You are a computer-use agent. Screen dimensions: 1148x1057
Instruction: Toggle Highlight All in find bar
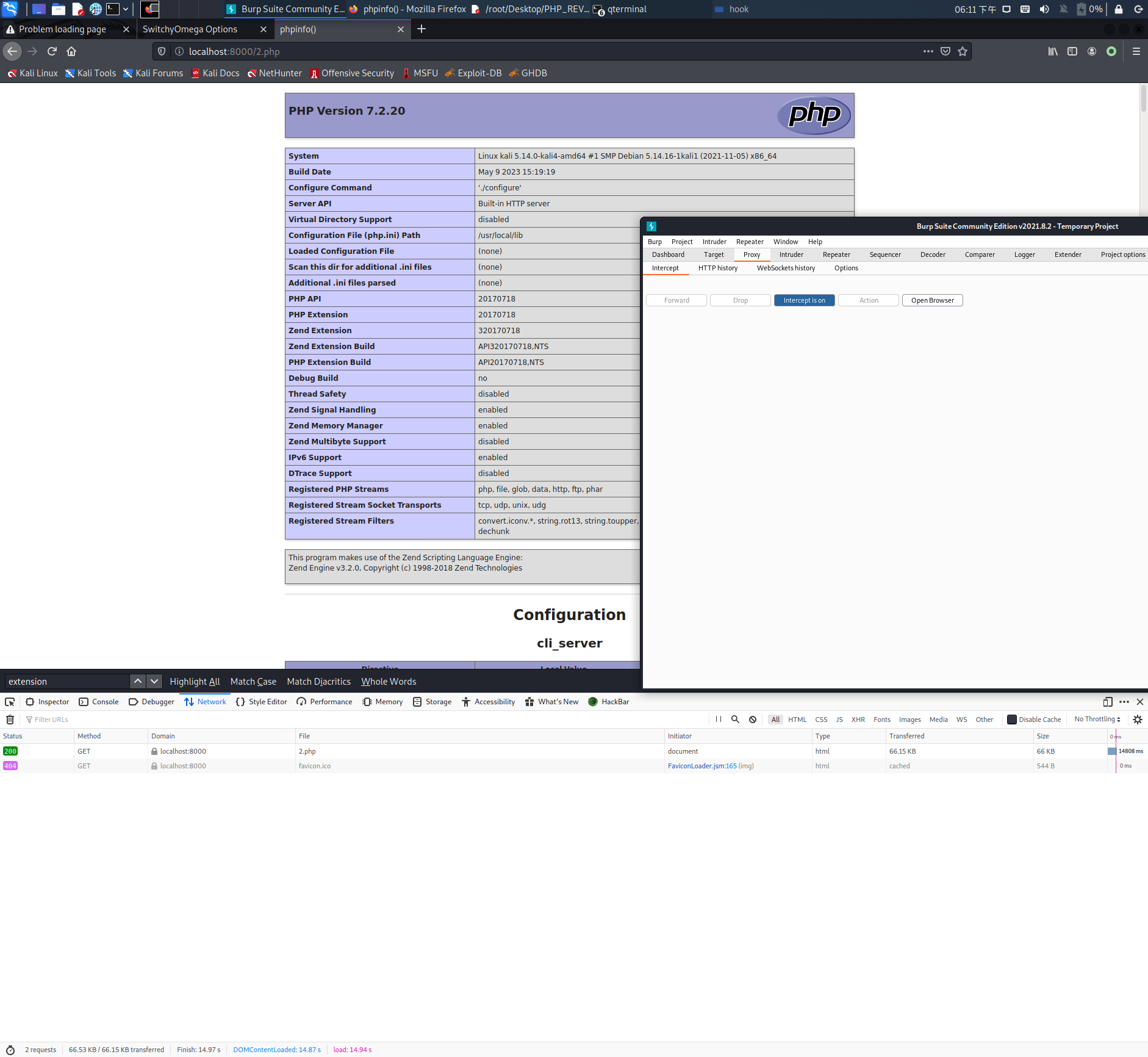(195, 681)
